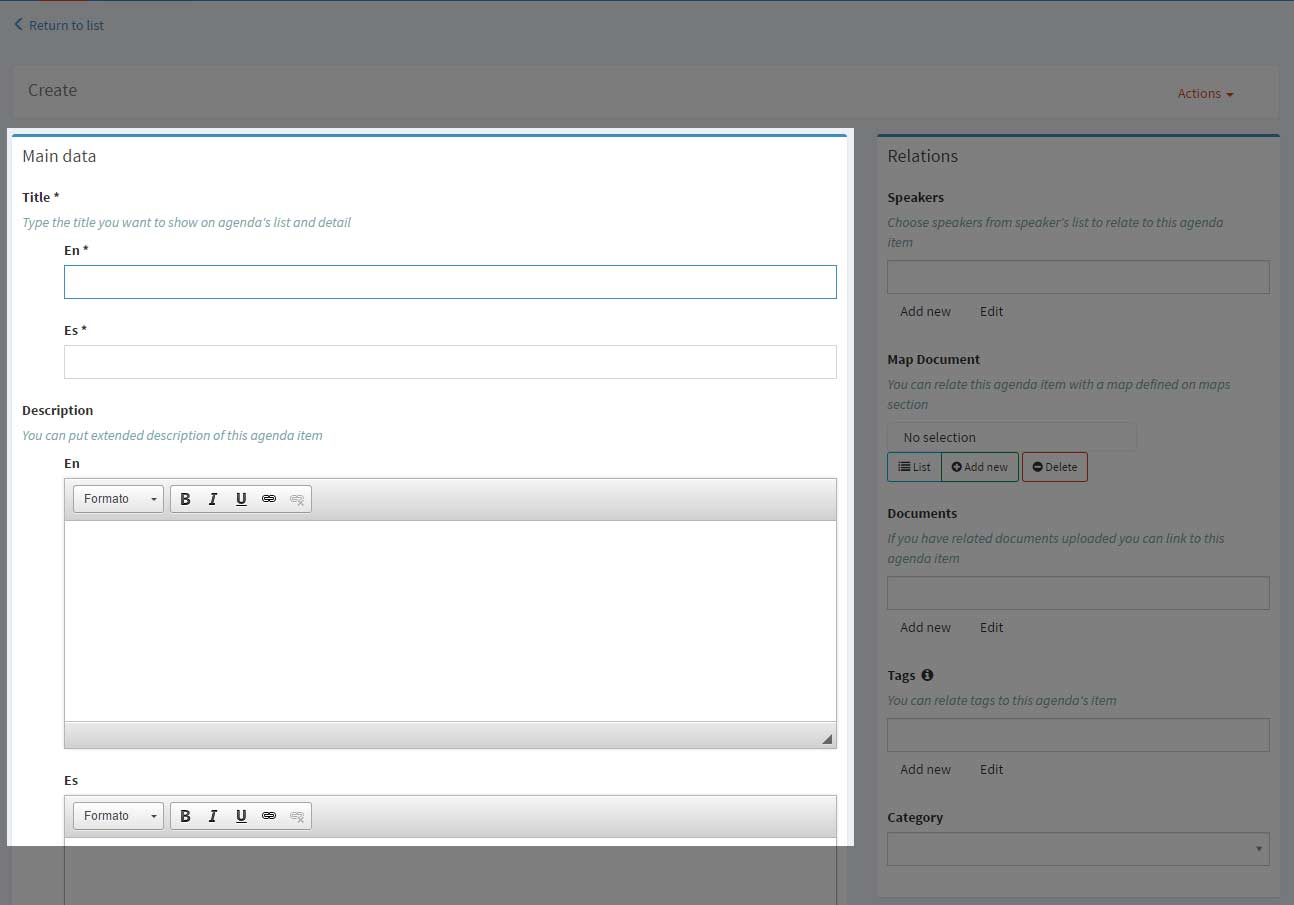Click Bold in Spanish description toolbar
Image resolution: width=1294 pixels, height=905 pixels.
185,816
